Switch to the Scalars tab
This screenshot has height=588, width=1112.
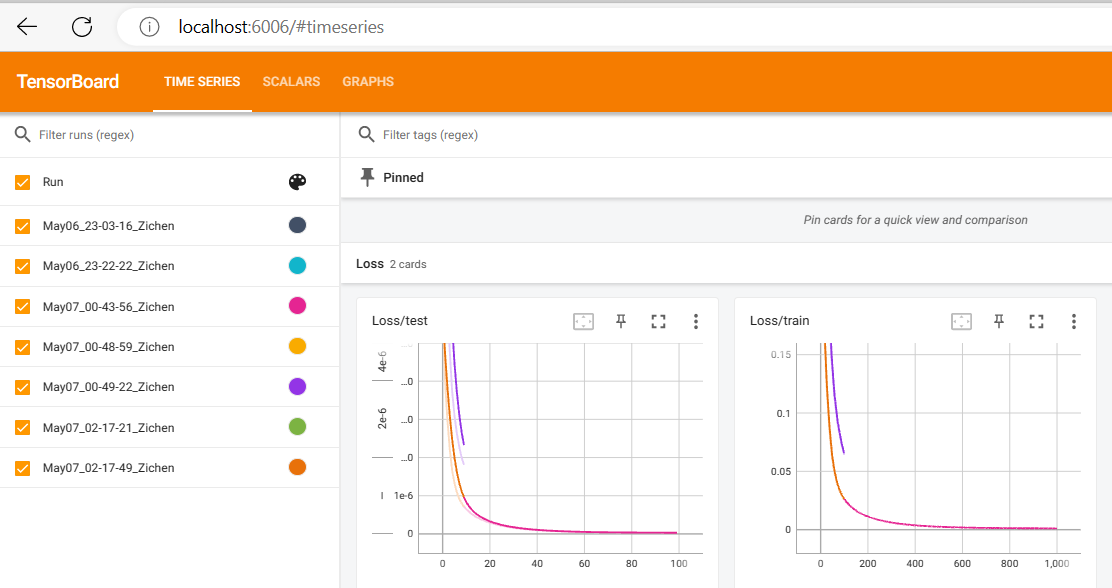pos(291,82)
